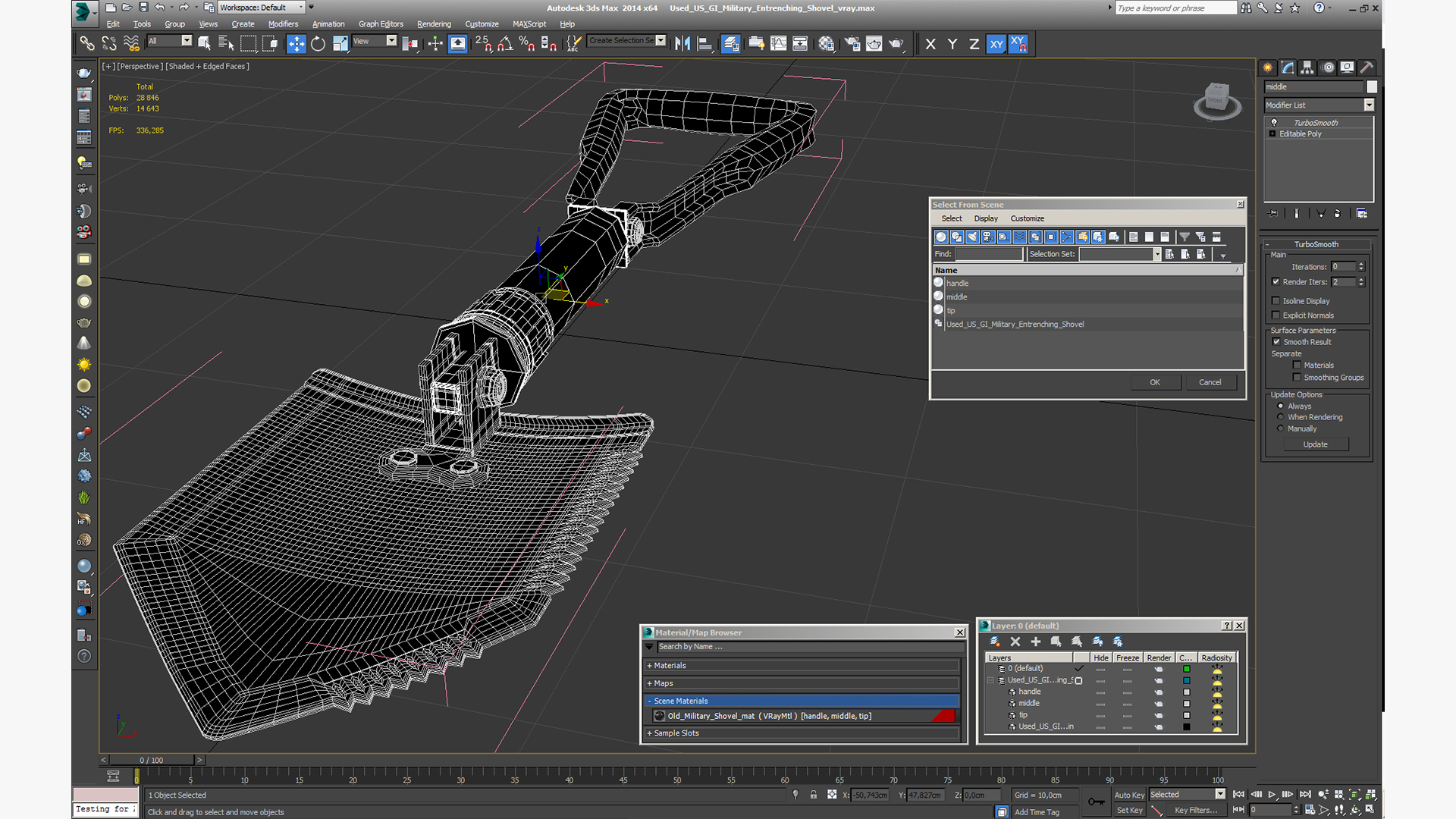
Task: Open Select by Name tool in main toolbar
Action: tap(226, 44)
